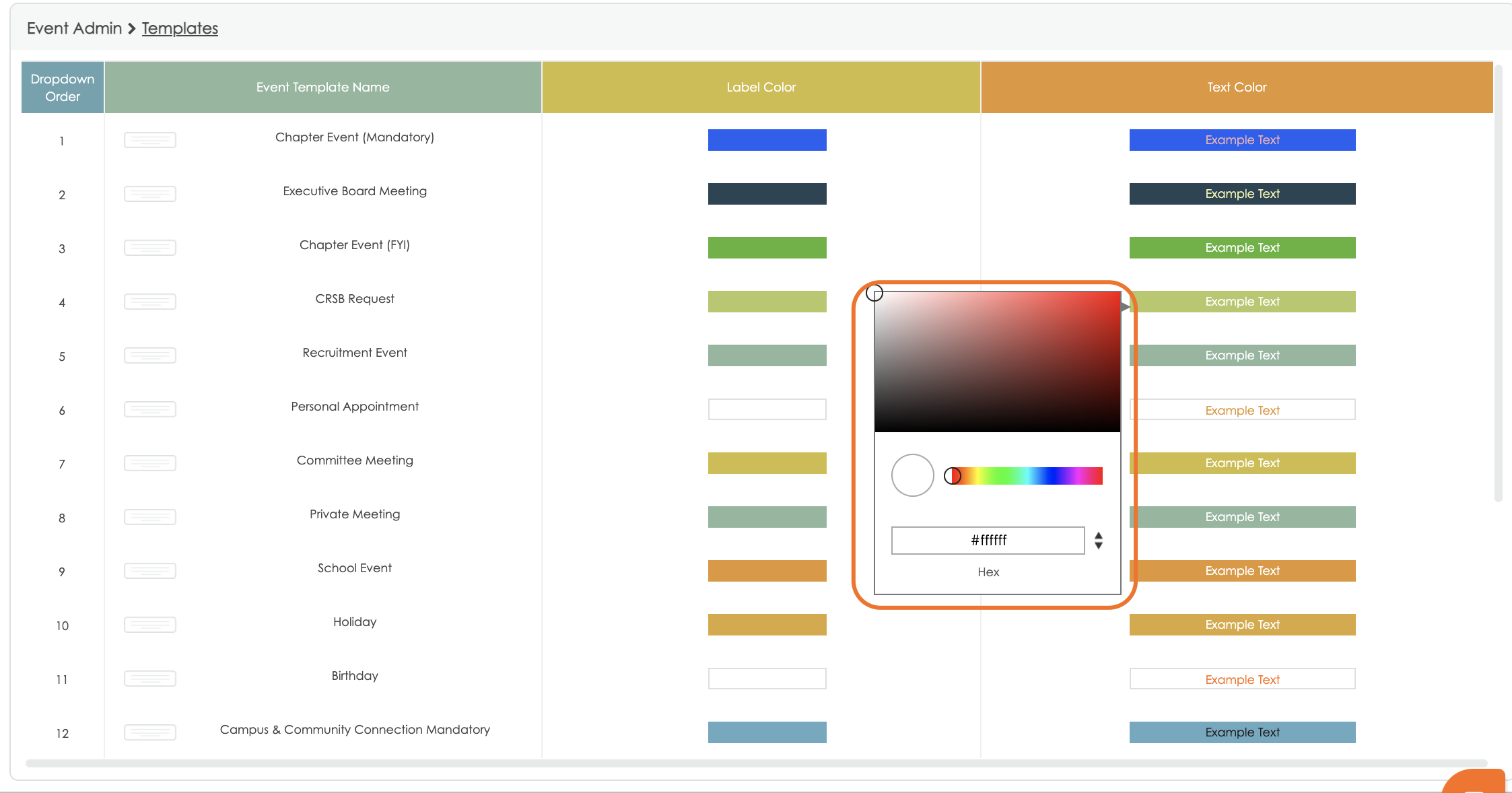Click the Event Template Name column header
This screenshot has width=1512, height=793.
(x=322, y=88)
